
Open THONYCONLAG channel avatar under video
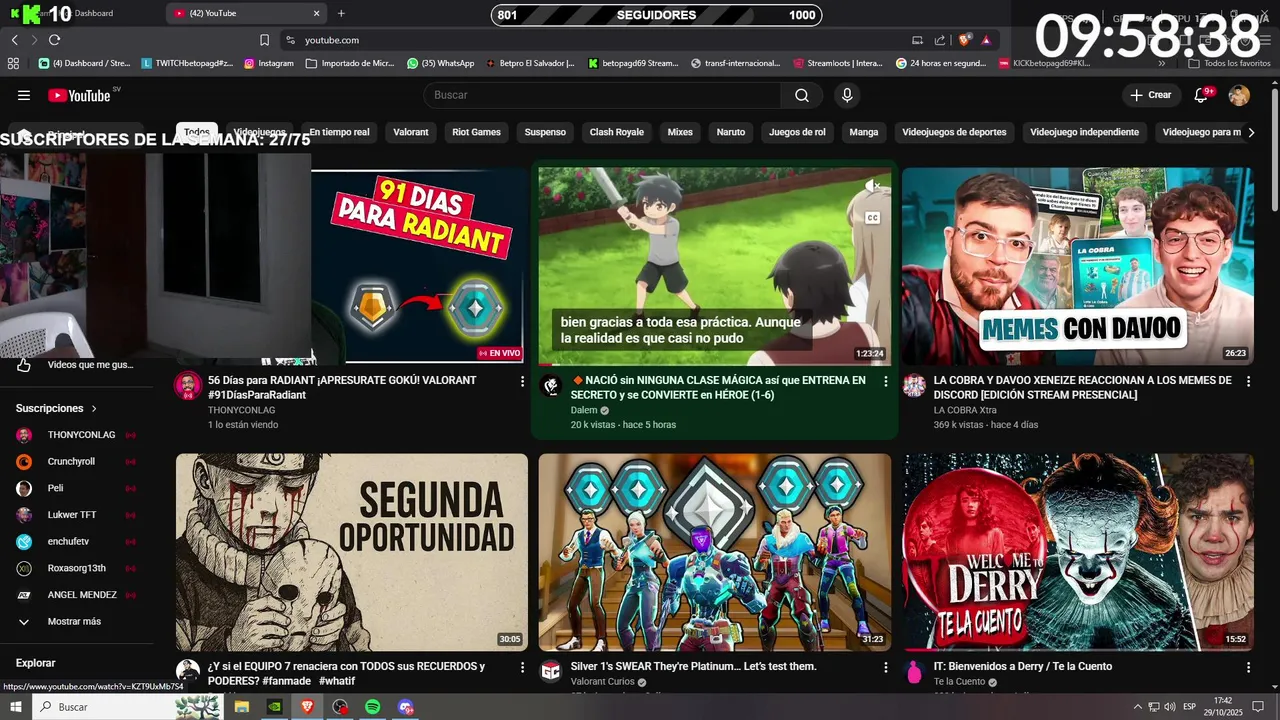[x=188, y=386]
